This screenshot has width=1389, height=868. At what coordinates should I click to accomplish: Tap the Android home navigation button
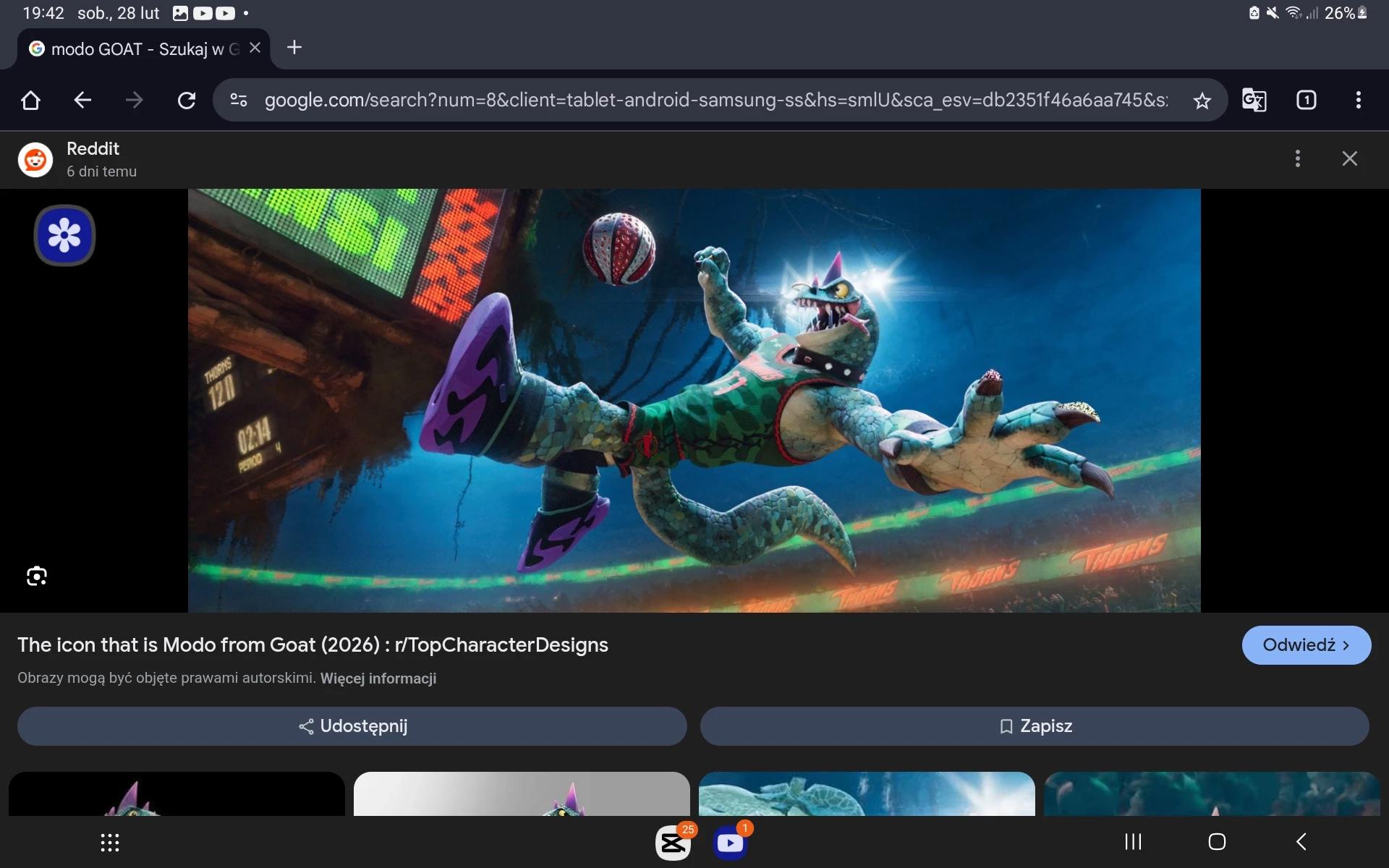1217,841
